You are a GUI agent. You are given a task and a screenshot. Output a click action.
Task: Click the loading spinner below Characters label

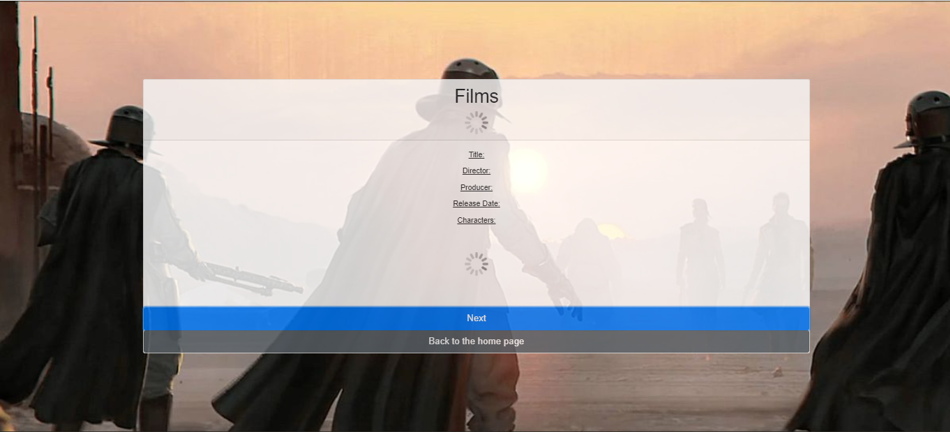[476, 264]
